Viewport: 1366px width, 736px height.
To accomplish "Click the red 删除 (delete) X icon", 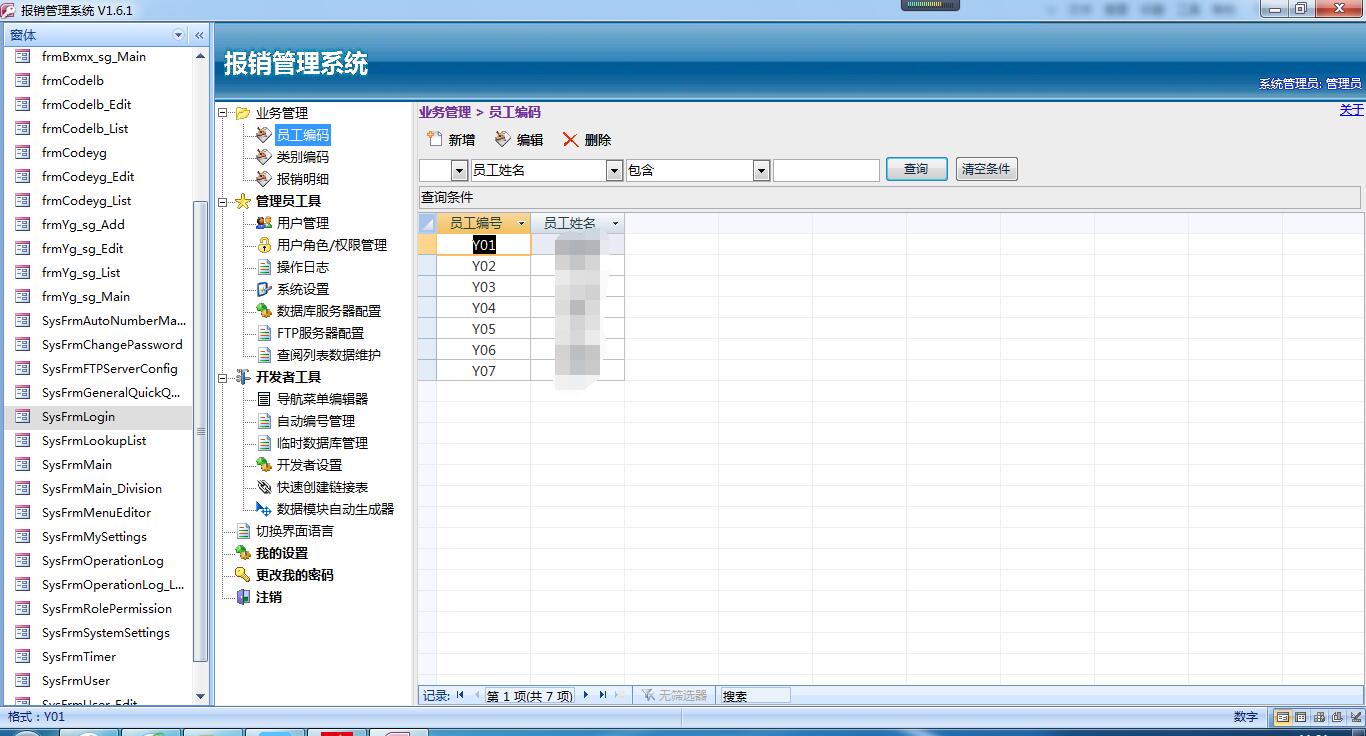I will click(x=570, y=139).
